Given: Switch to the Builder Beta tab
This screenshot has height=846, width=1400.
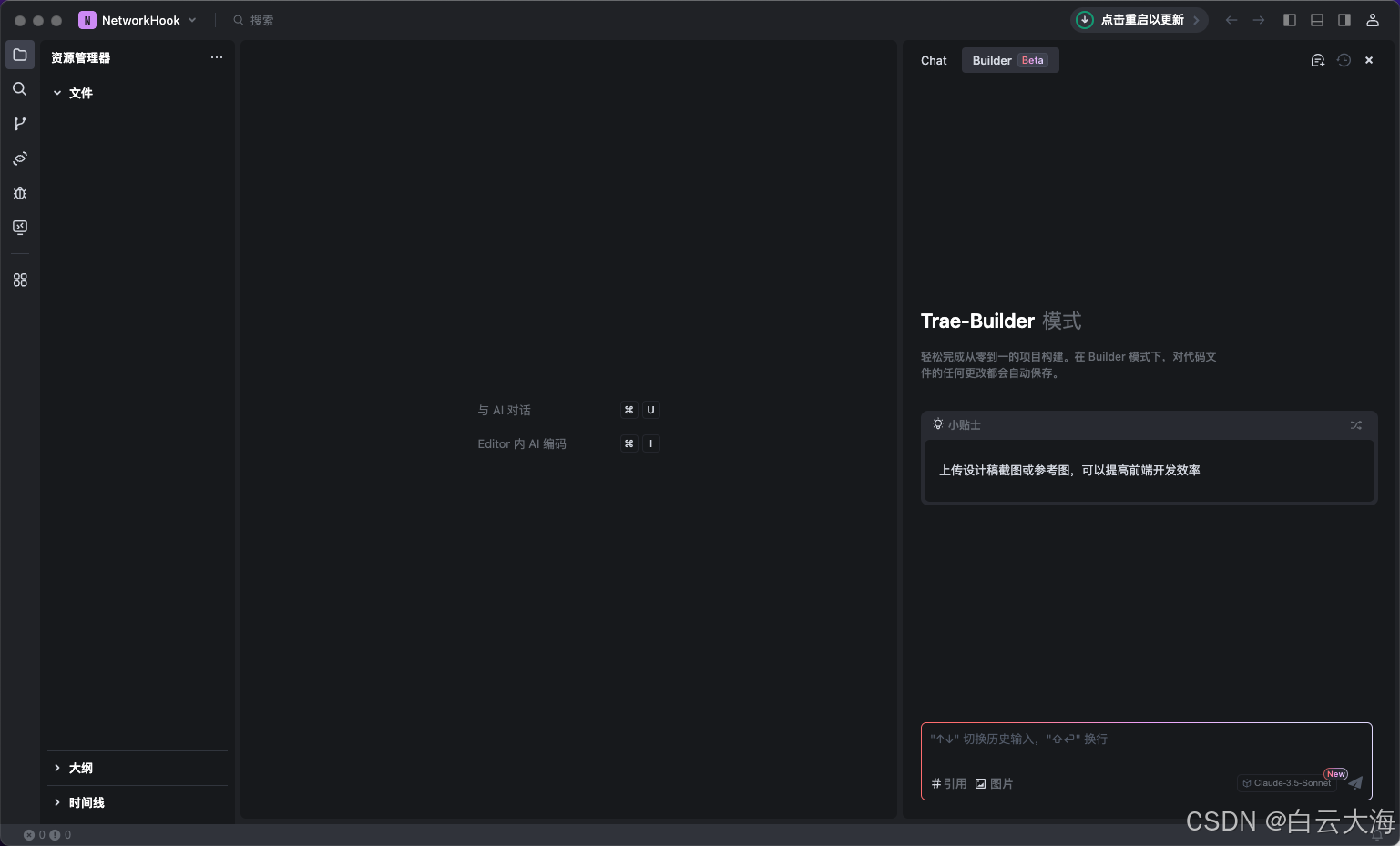Looking at the screenshot, I should point(1010,60).
